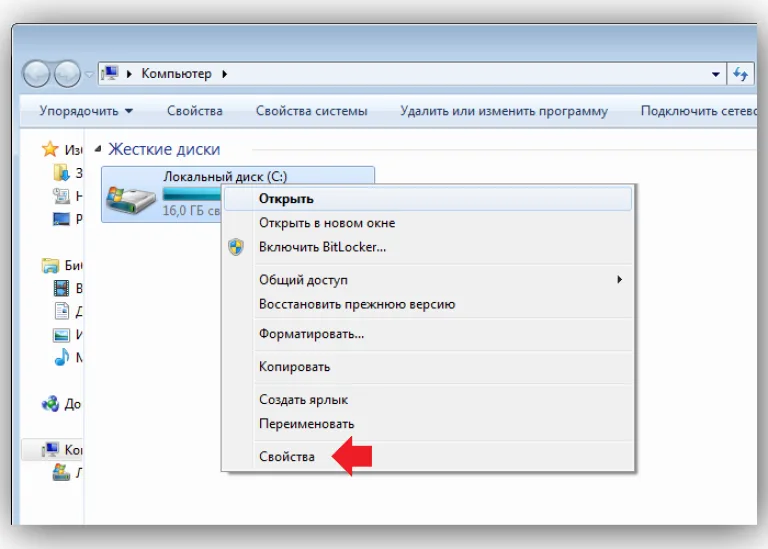
Task: Expand the Упорядочить dropdown menu
Action: (86, 111)
